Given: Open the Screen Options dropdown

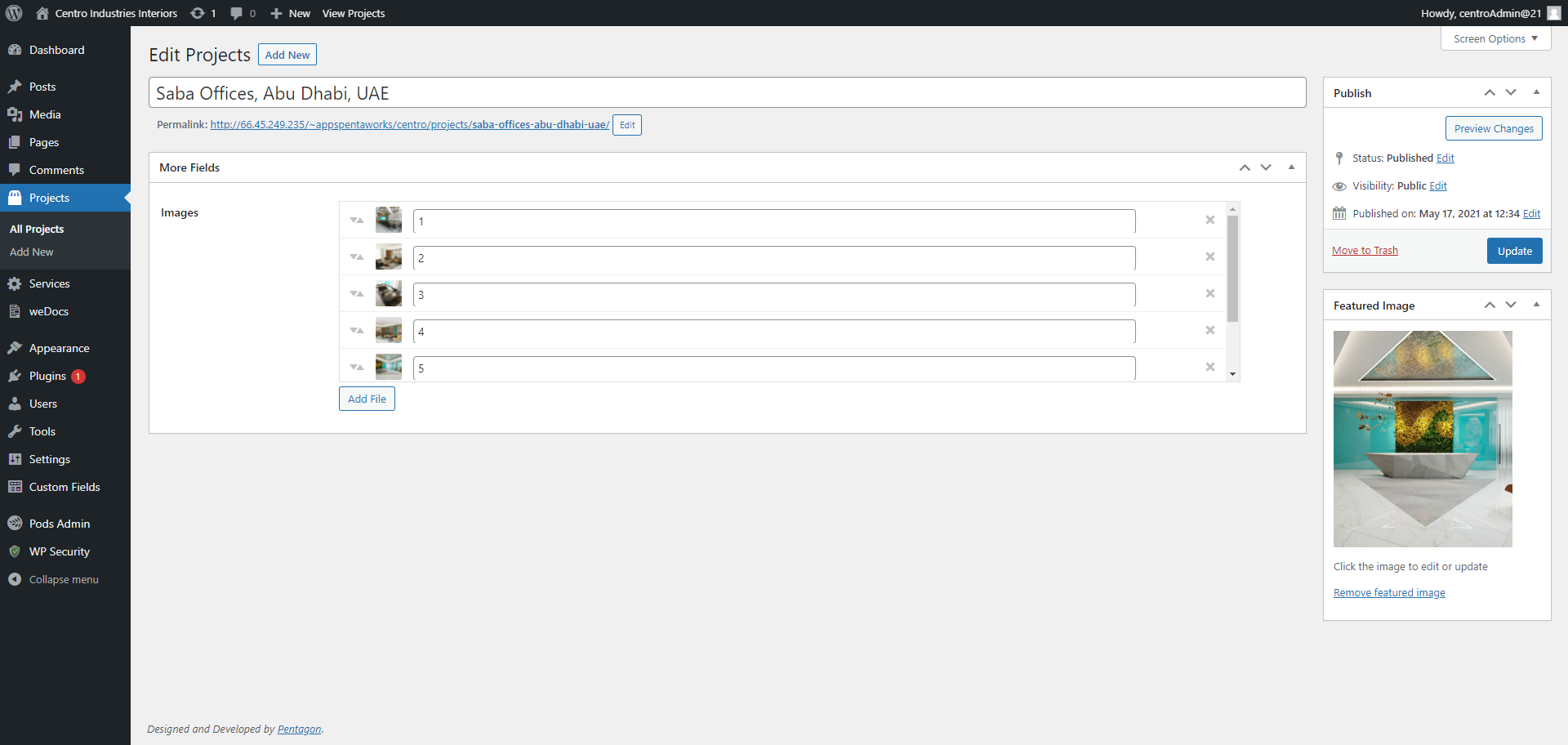Looking at the screenshot, I should click(x=1495, y=38).
